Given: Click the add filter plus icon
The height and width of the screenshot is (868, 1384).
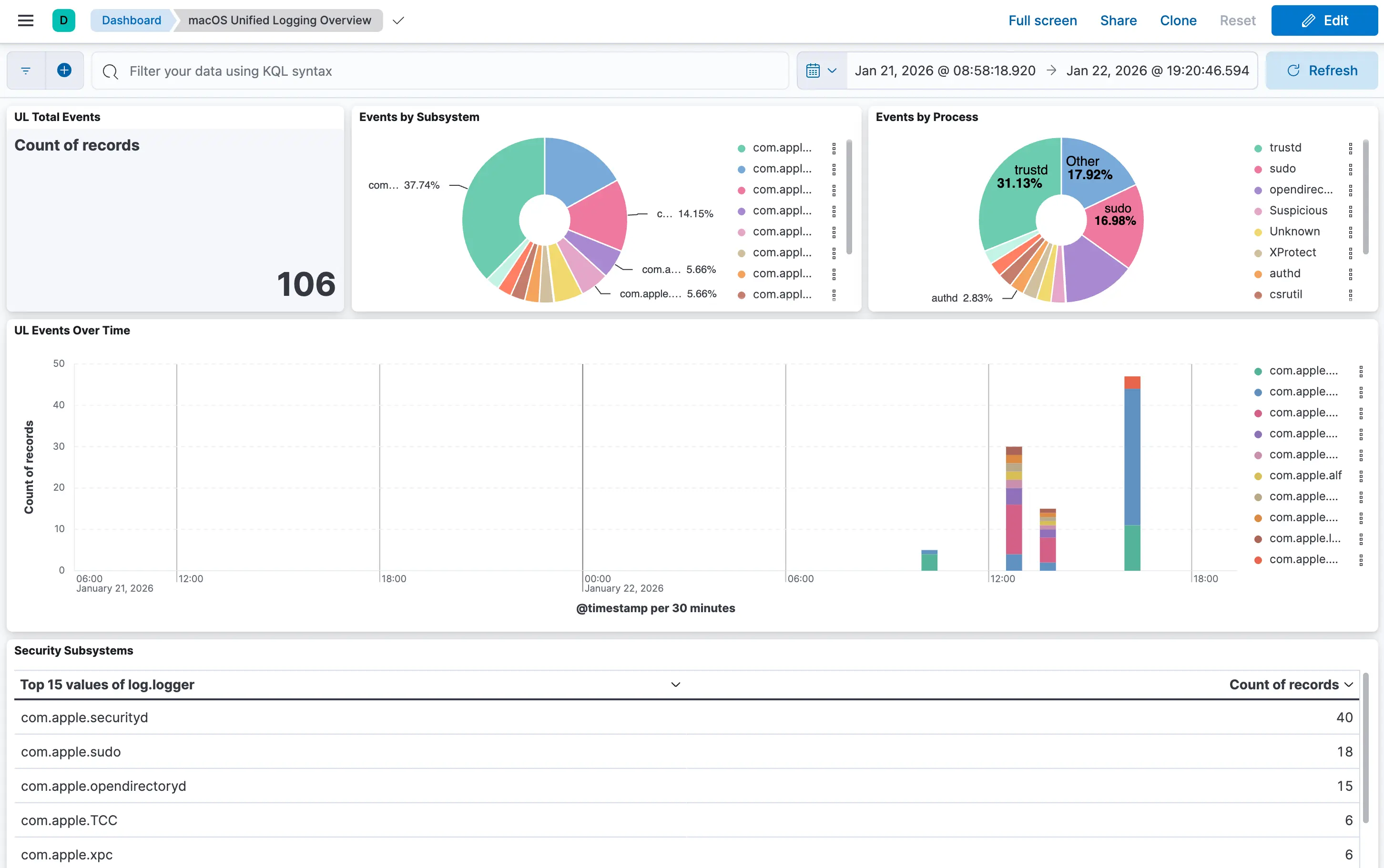Looking at the screenshot, I should click(64, 71).
